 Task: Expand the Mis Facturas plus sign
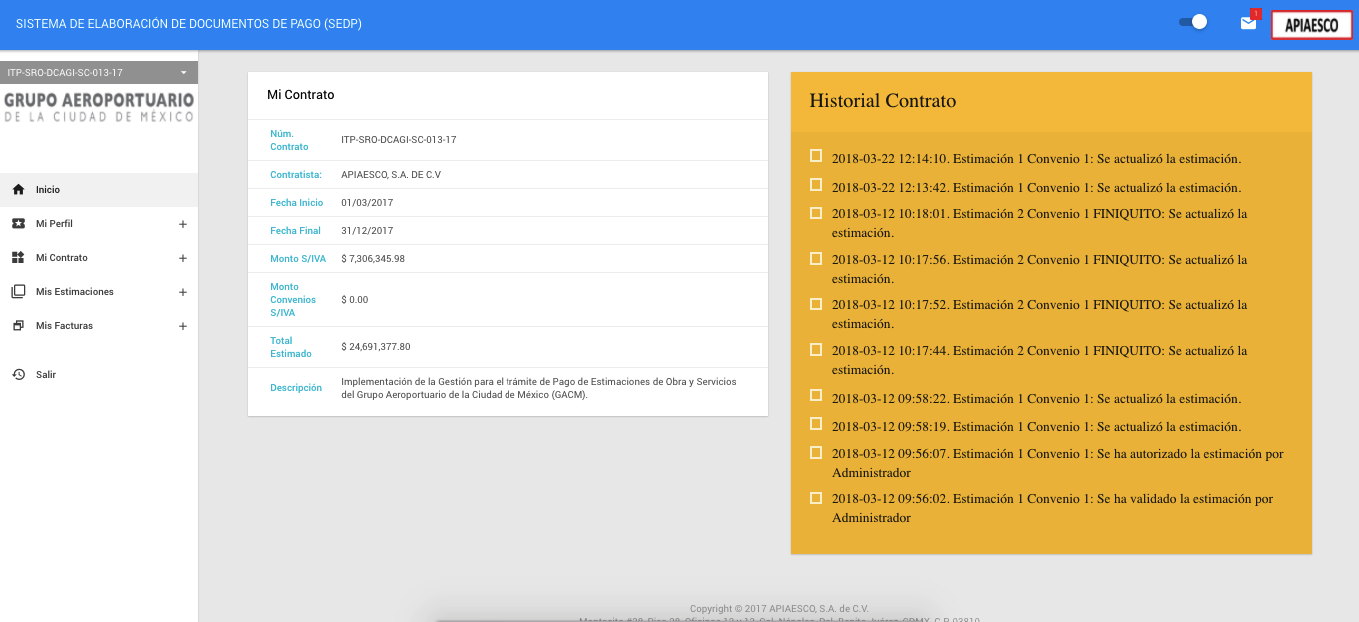coord(182,326)
